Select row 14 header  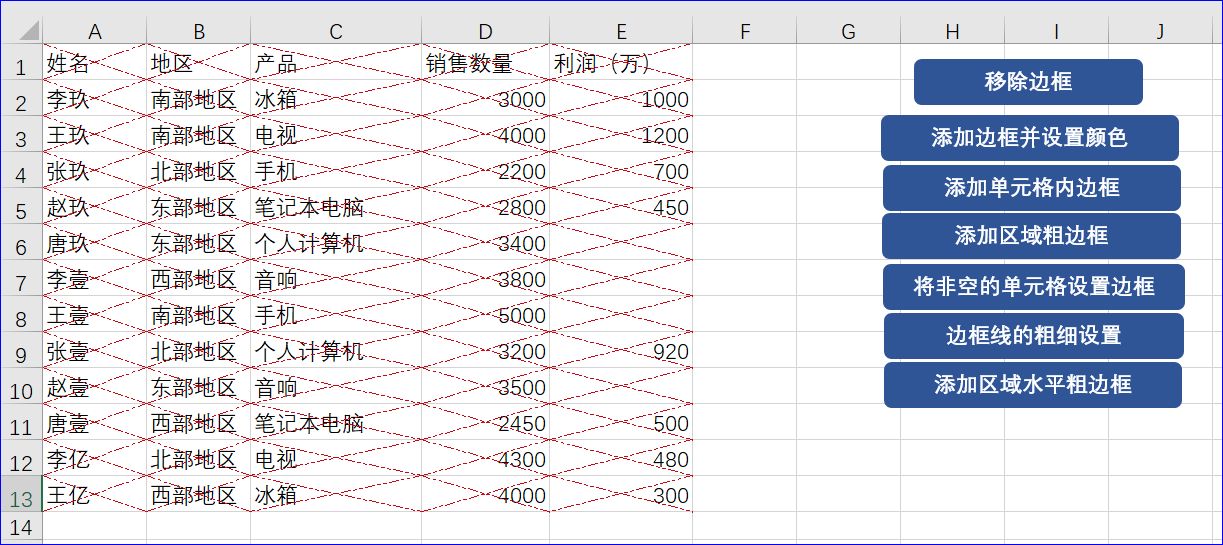click(x=21, y=528)
